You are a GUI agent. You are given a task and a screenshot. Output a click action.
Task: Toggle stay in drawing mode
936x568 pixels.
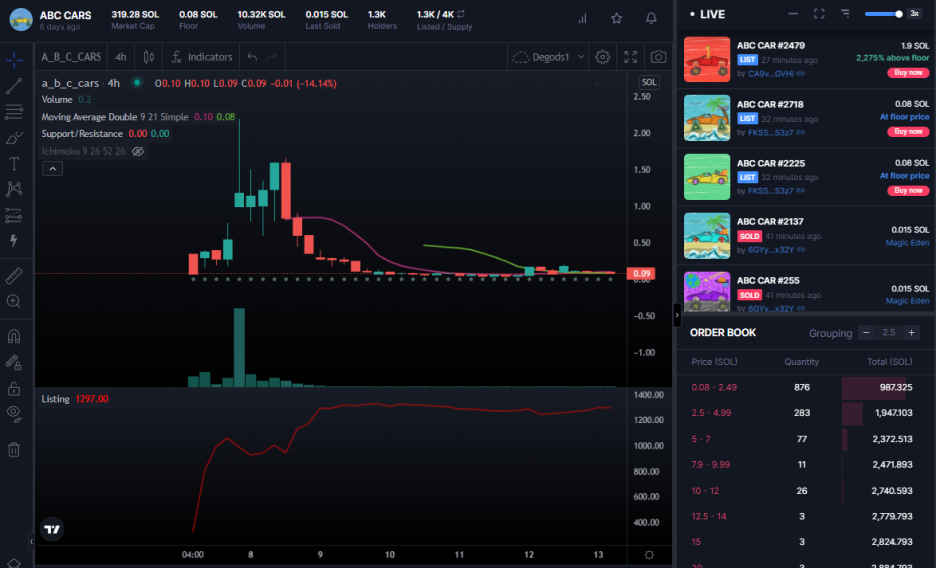[14, 362]
